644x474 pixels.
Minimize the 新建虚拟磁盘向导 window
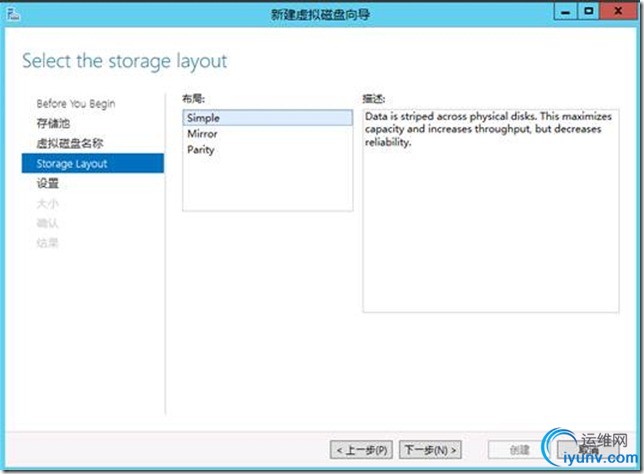(x=565, y=12)
